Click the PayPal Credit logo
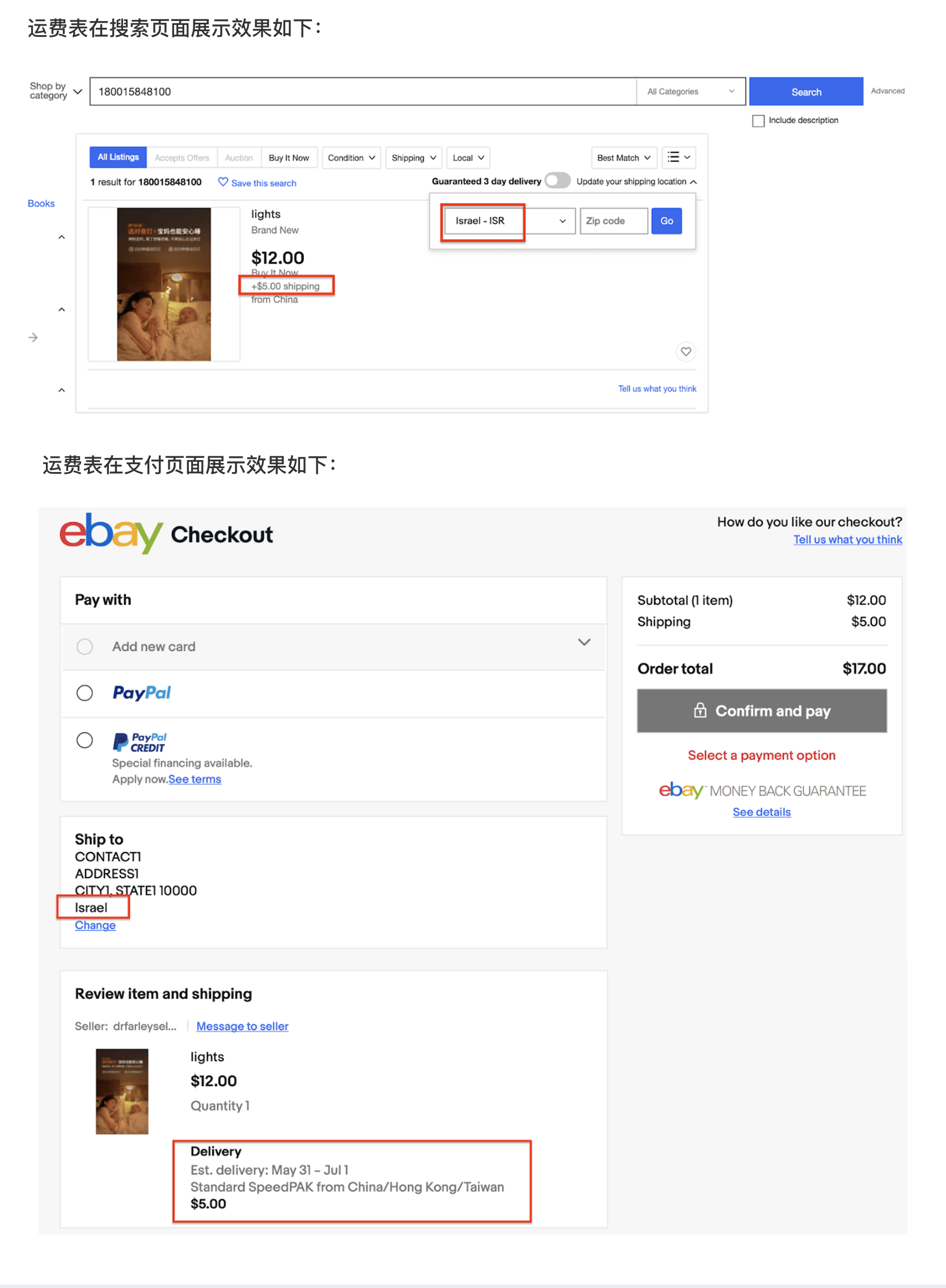Viewport: 946px width, 1288px height. 140,742
